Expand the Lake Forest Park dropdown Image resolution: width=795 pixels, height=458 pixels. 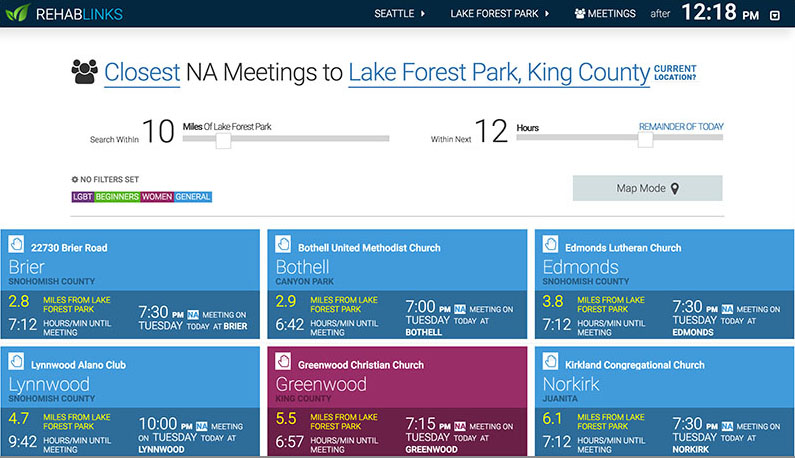click(x=500, y=14)
